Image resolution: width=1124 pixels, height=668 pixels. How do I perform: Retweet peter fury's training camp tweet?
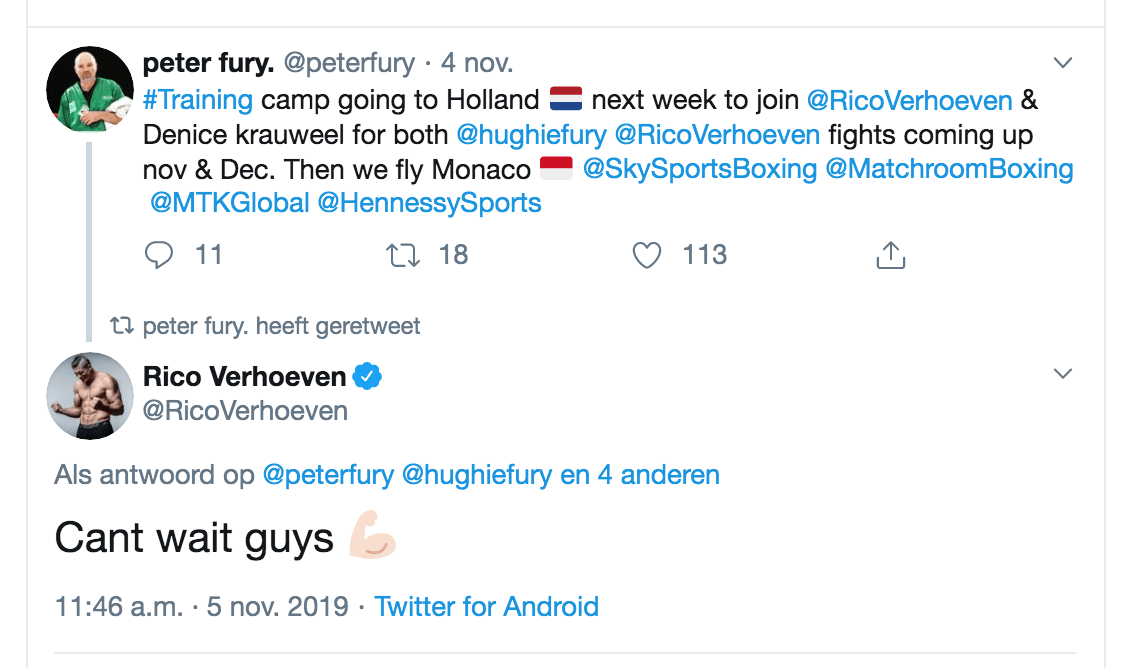[403, 255]
